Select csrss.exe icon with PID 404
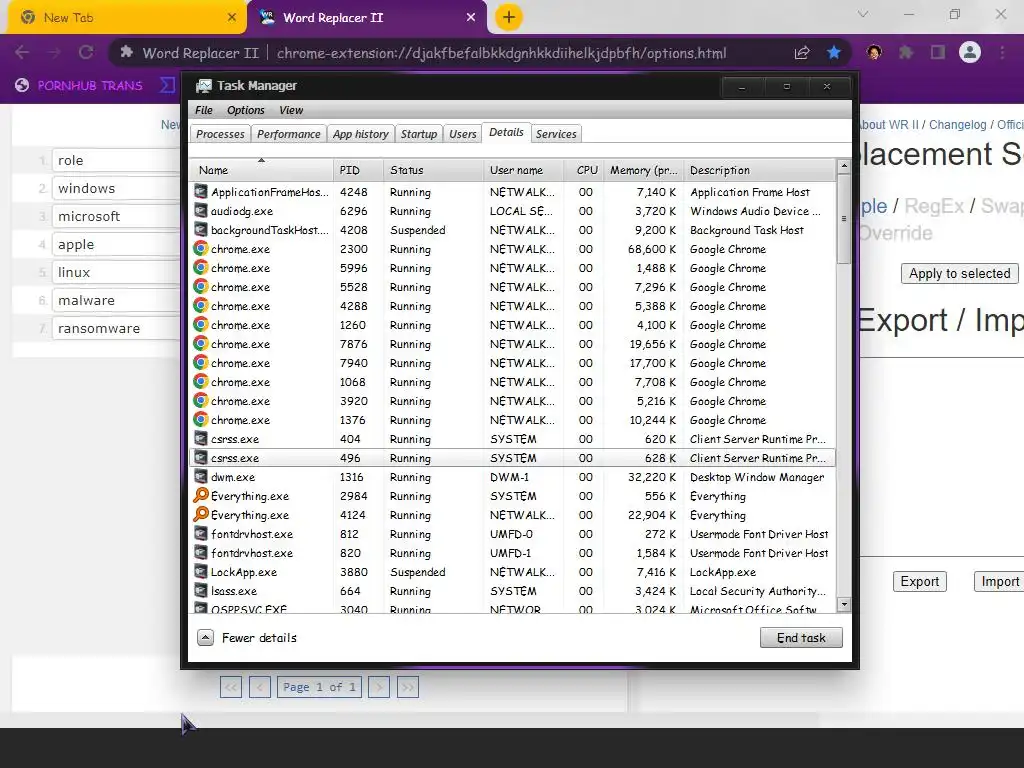 tap(200, 439)
